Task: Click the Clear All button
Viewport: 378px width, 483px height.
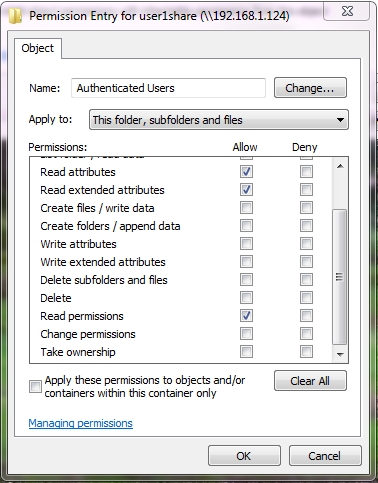Action: tap(310, 381)
